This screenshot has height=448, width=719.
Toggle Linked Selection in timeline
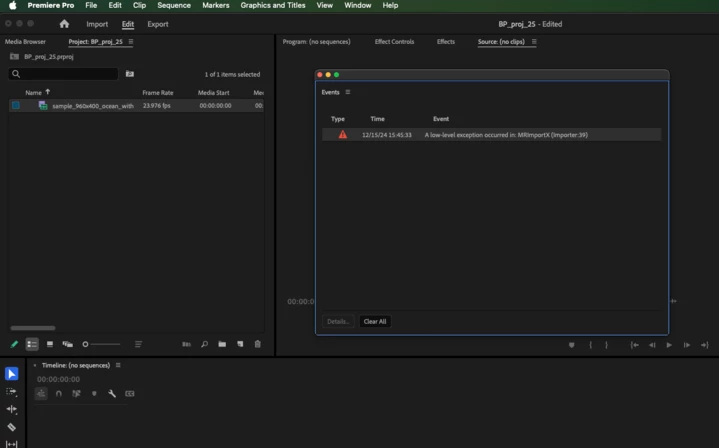coord(76,393)
